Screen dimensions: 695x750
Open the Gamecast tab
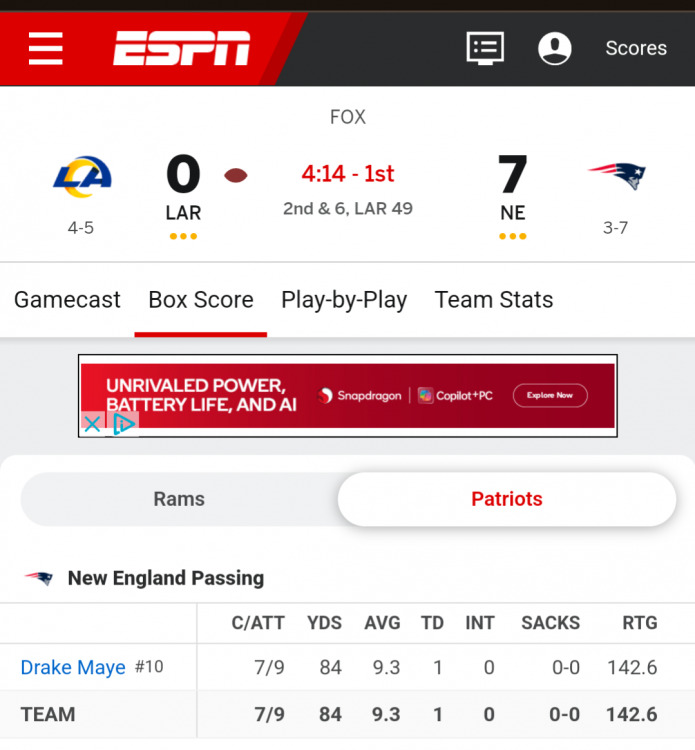point(67,300)
